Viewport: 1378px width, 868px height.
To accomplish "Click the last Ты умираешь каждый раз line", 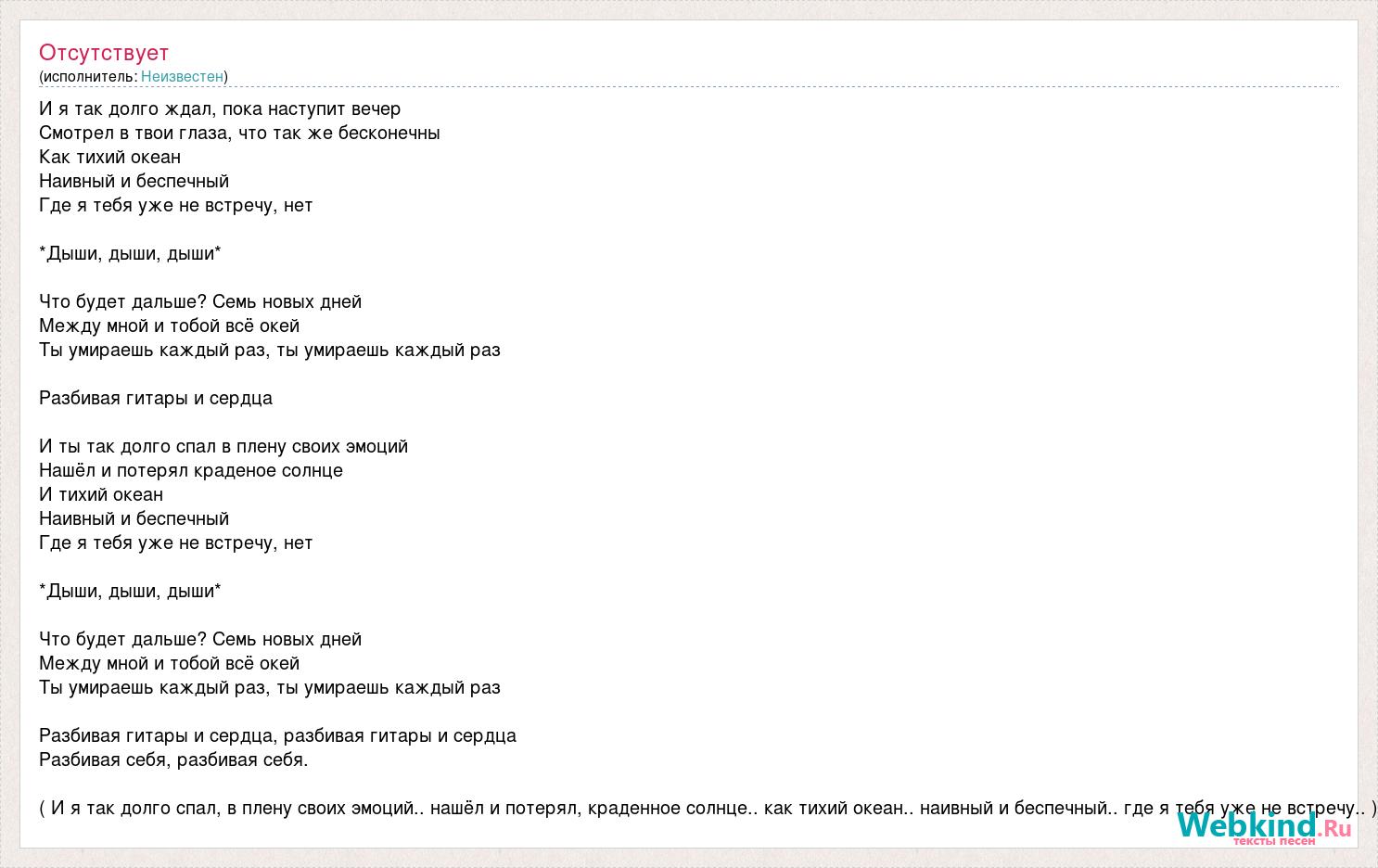I will coord(270,687).
